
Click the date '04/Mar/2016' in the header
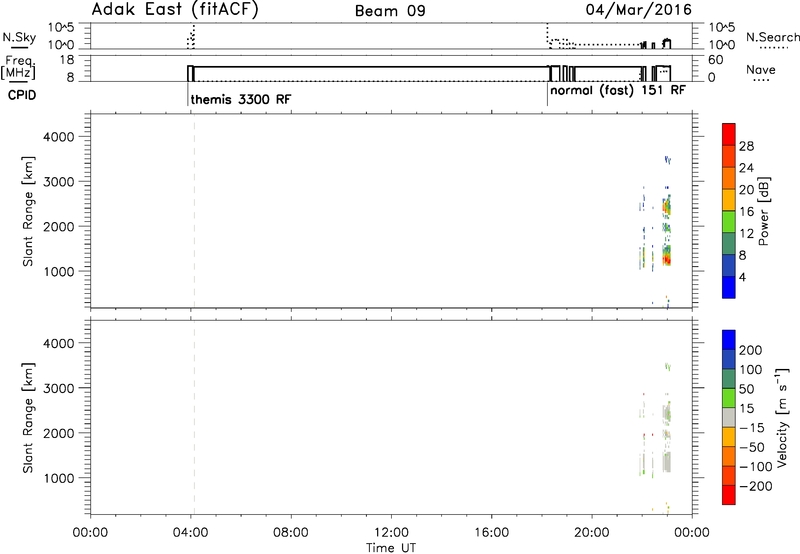tap(639, 10)
